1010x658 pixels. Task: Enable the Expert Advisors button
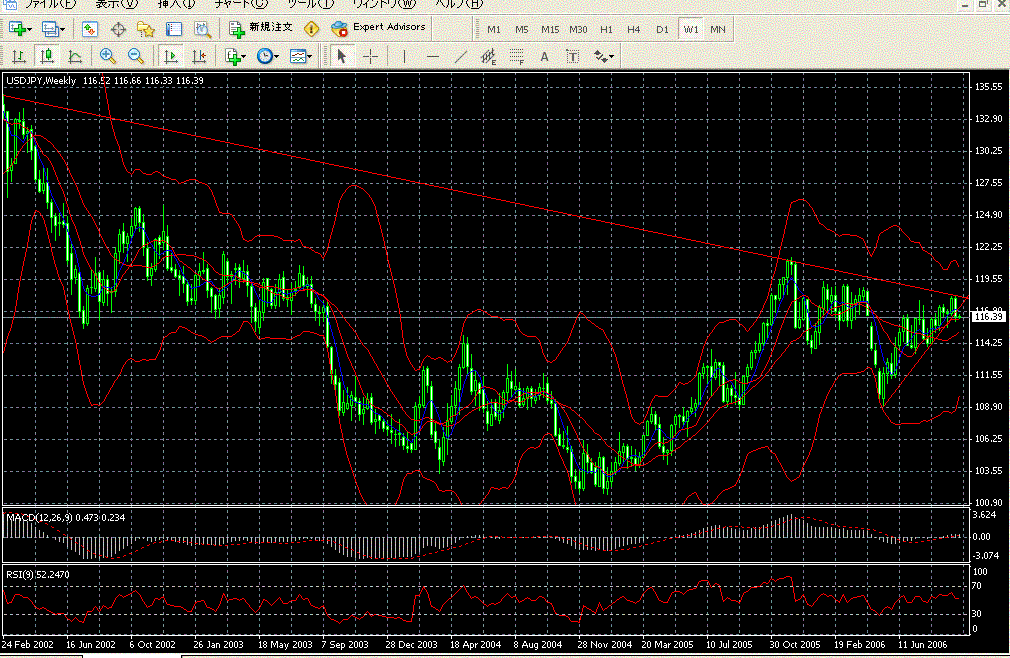[379, 28]
